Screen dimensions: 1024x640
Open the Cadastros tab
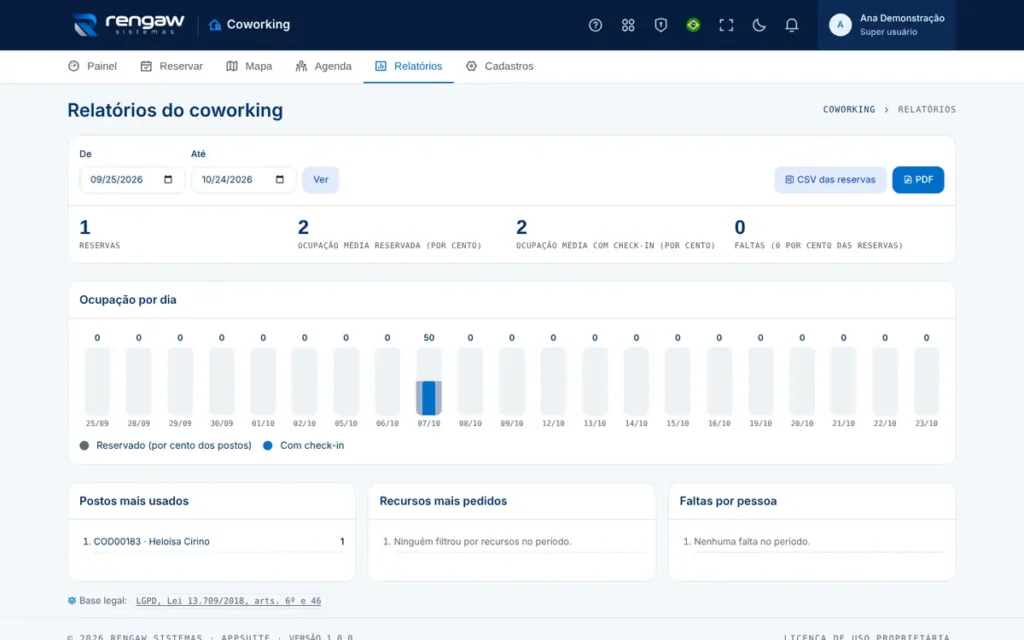tap(500, 66)
